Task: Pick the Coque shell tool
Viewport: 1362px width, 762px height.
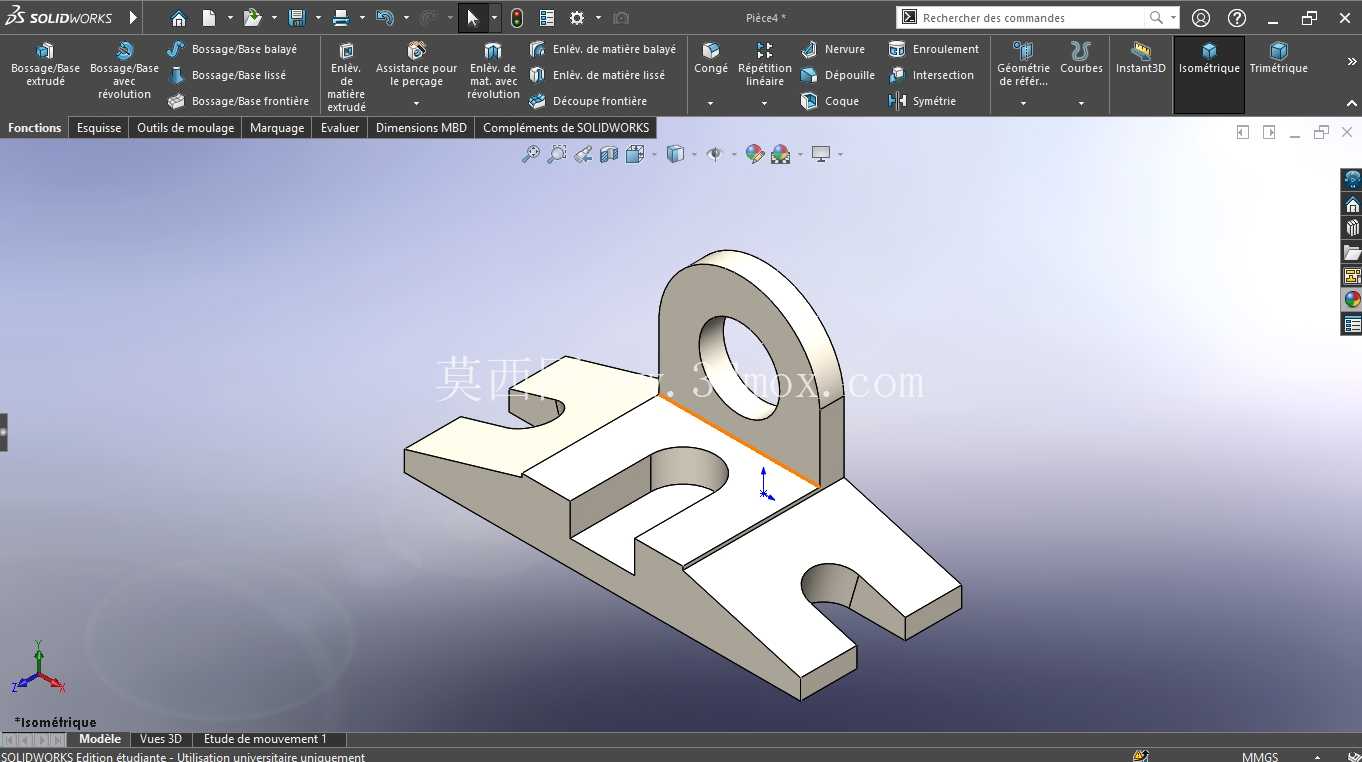Action: coord(830,101)
